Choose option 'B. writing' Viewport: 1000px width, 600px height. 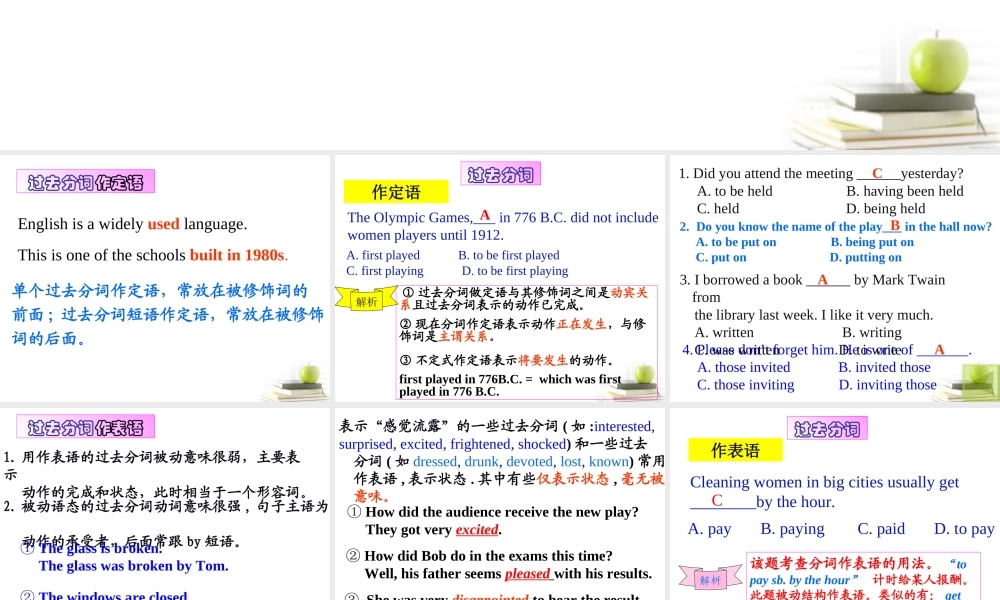coord(872,332)
